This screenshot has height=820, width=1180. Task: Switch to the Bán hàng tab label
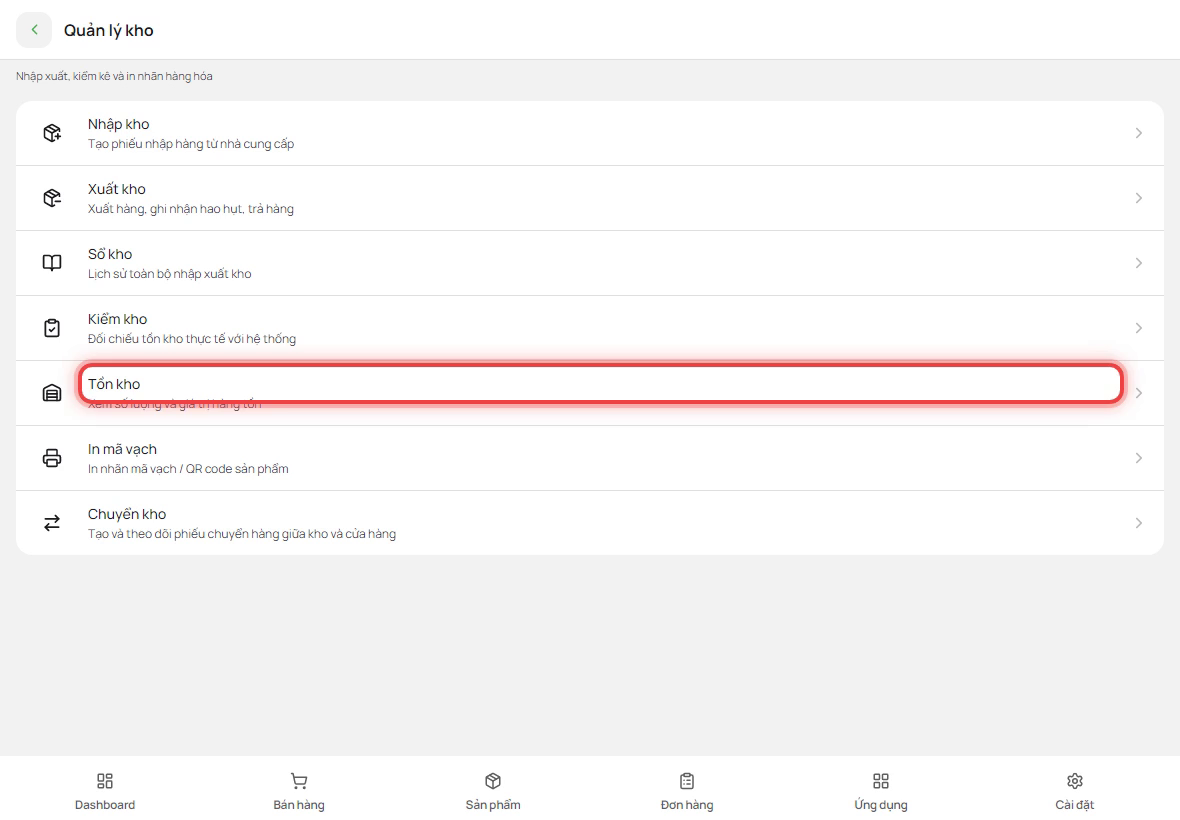click(x=299, y=805)
